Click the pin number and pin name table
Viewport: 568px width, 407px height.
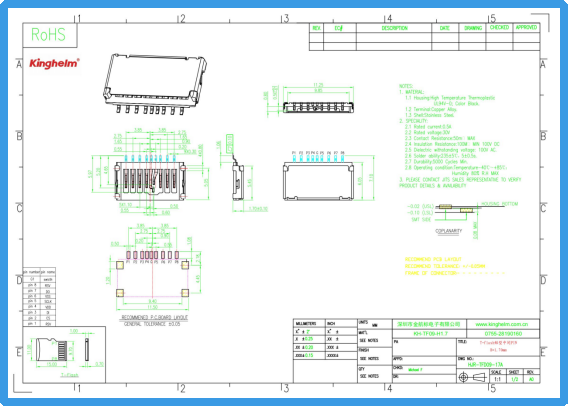coord(39,297)
